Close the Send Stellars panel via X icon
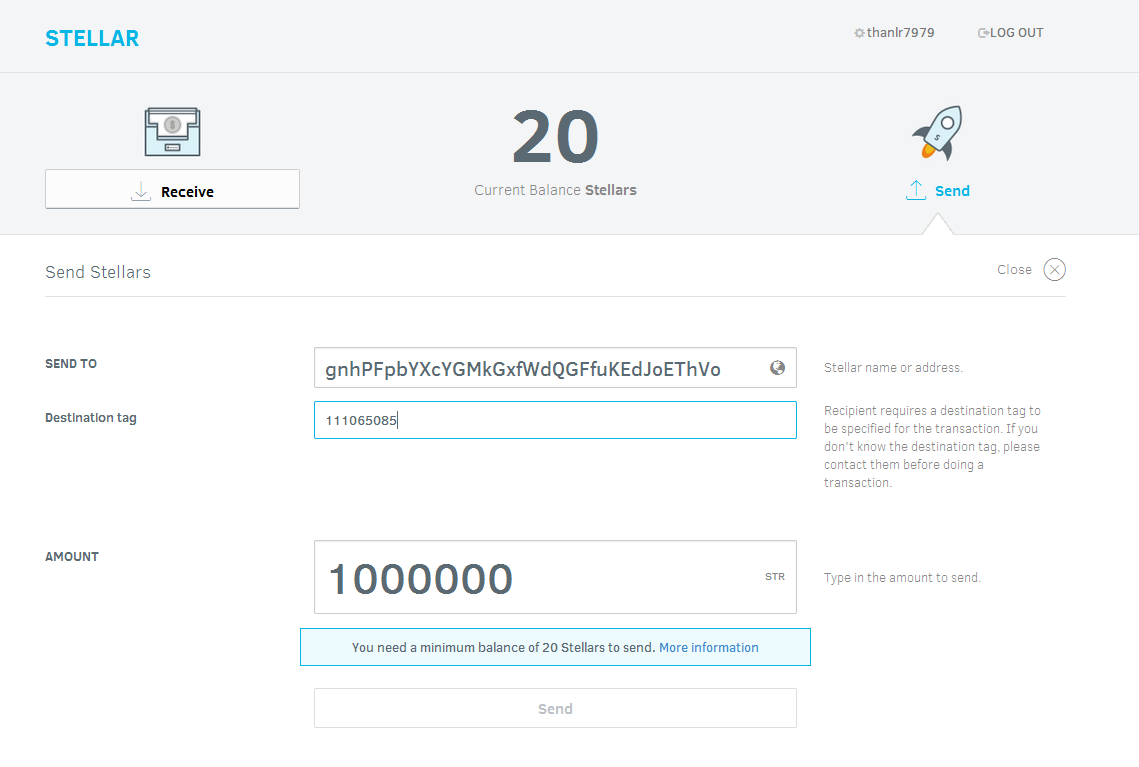The height and width of the screenshot is (767, 1139). tap(1054, 269)
